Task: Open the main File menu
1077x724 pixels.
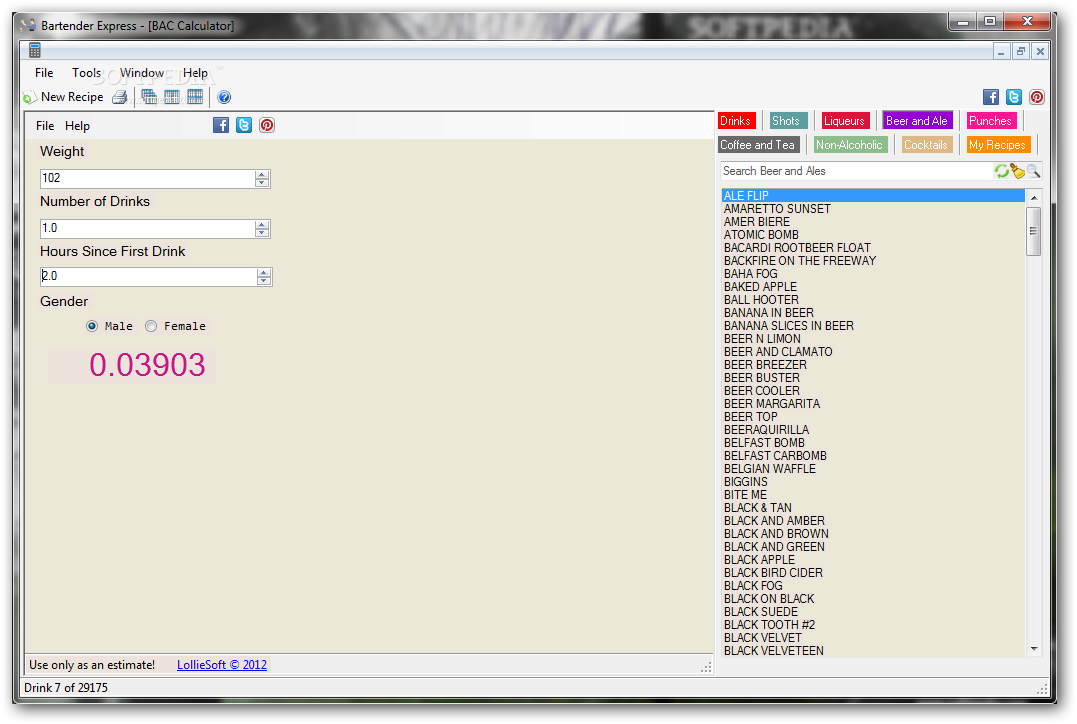Action: 44,73
